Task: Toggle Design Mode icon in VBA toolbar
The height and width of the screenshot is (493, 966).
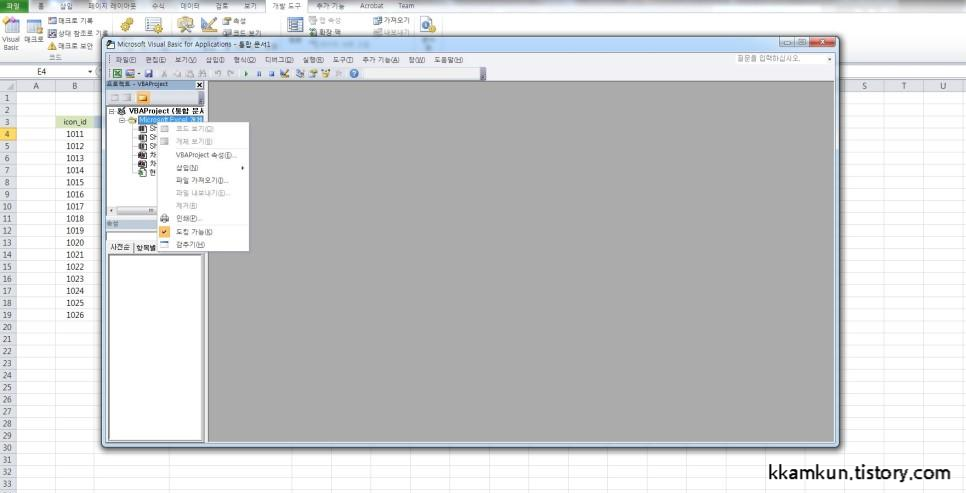Action: [284, 73]
